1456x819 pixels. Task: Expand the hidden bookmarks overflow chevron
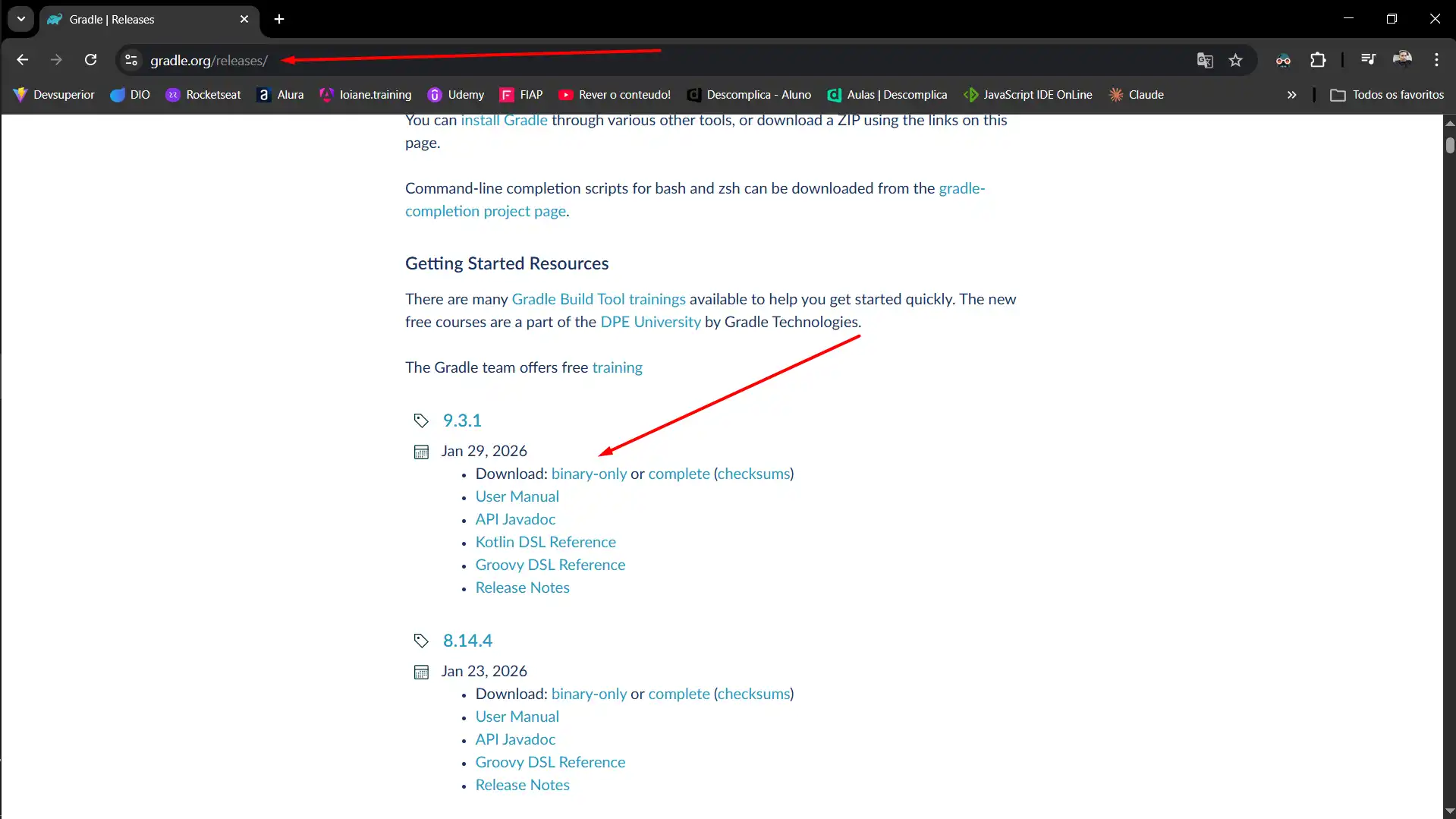tap(1291, 95)
